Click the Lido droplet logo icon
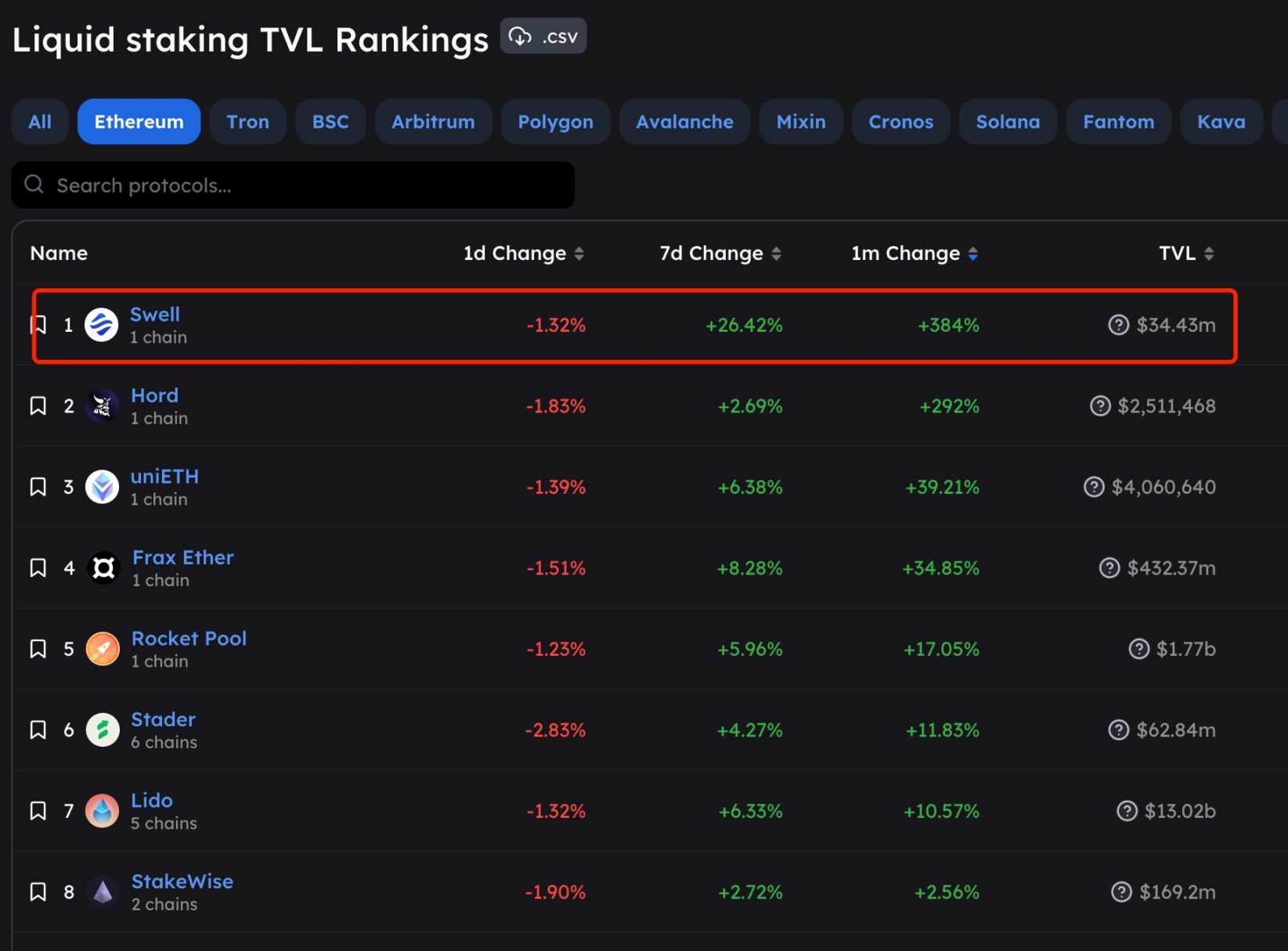This screenshot has width=1288, height=951. point(102,811)
